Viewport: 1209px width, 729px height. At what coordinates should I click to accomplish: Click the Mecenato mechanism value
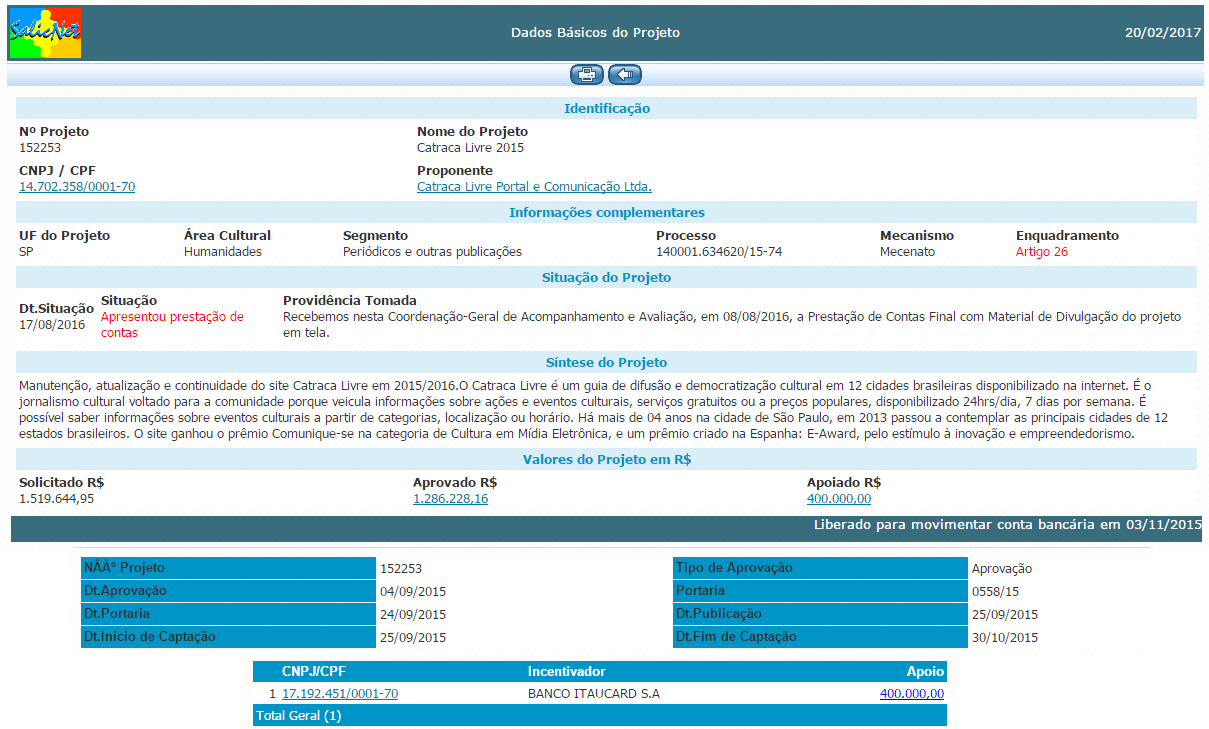[908, 252]
